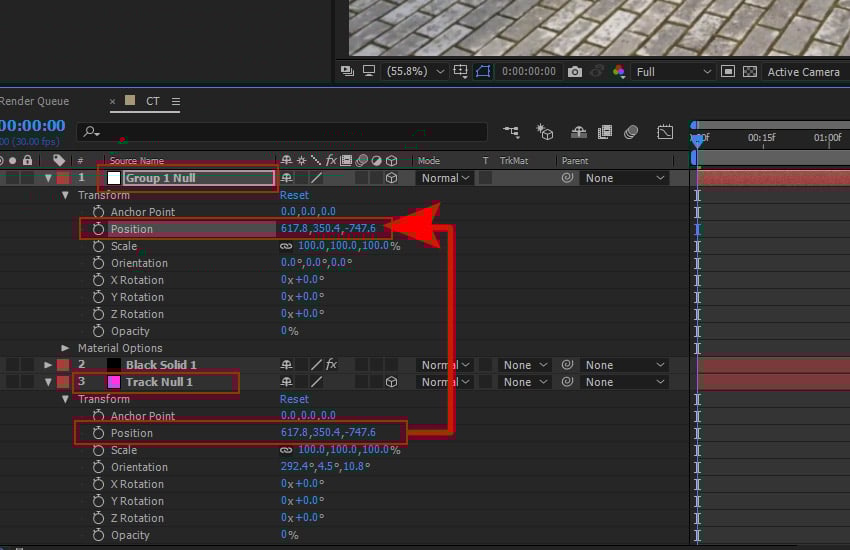The width and height of the screenshot is (850, 550).
Task: Click quality slash switch for Track Null 1
Action: click(x=317, y=382)
